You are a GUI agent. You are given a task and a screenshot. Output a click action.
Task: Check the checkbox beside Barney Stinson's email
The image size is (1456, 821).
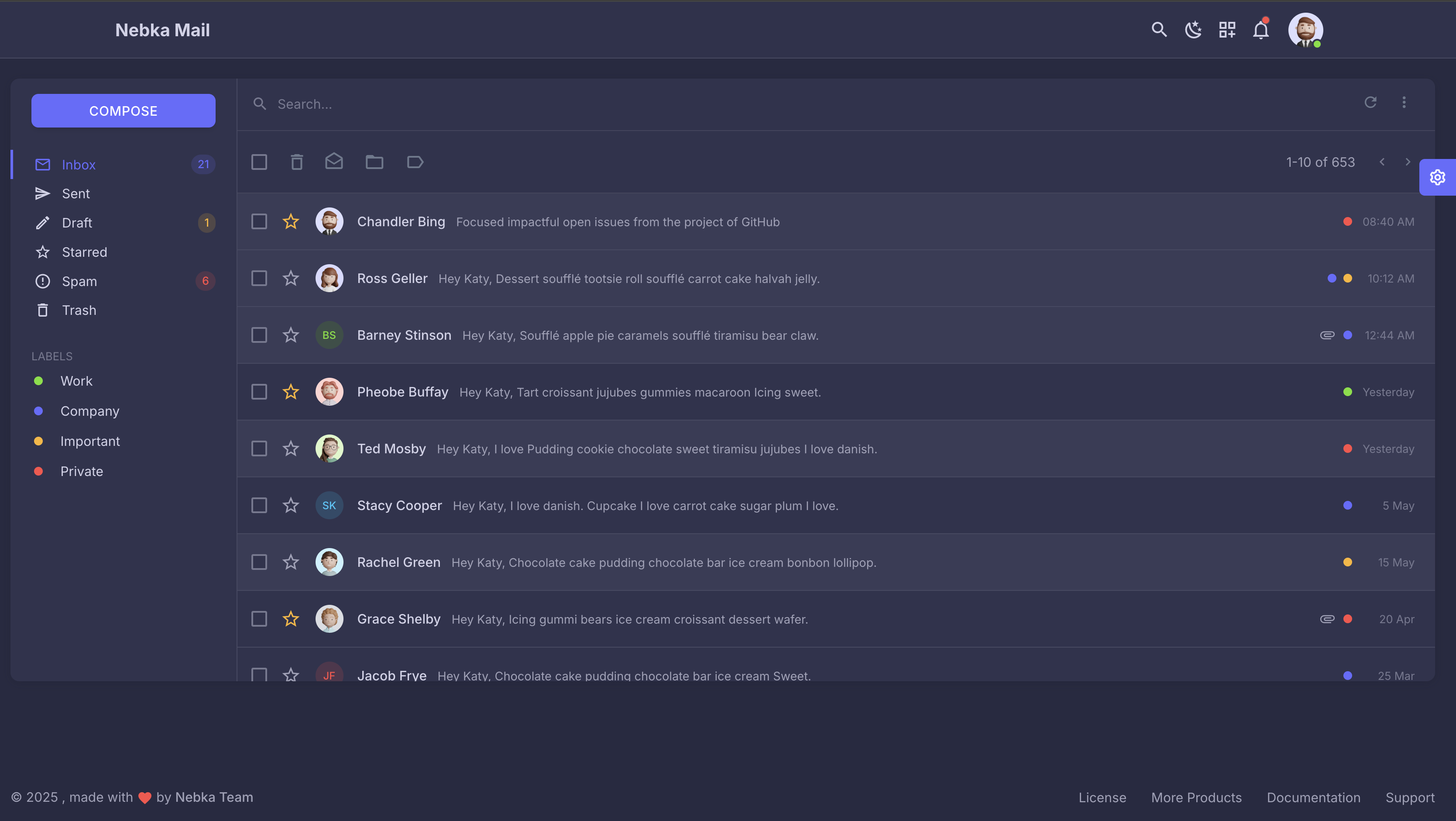click(x=259, y=335)
